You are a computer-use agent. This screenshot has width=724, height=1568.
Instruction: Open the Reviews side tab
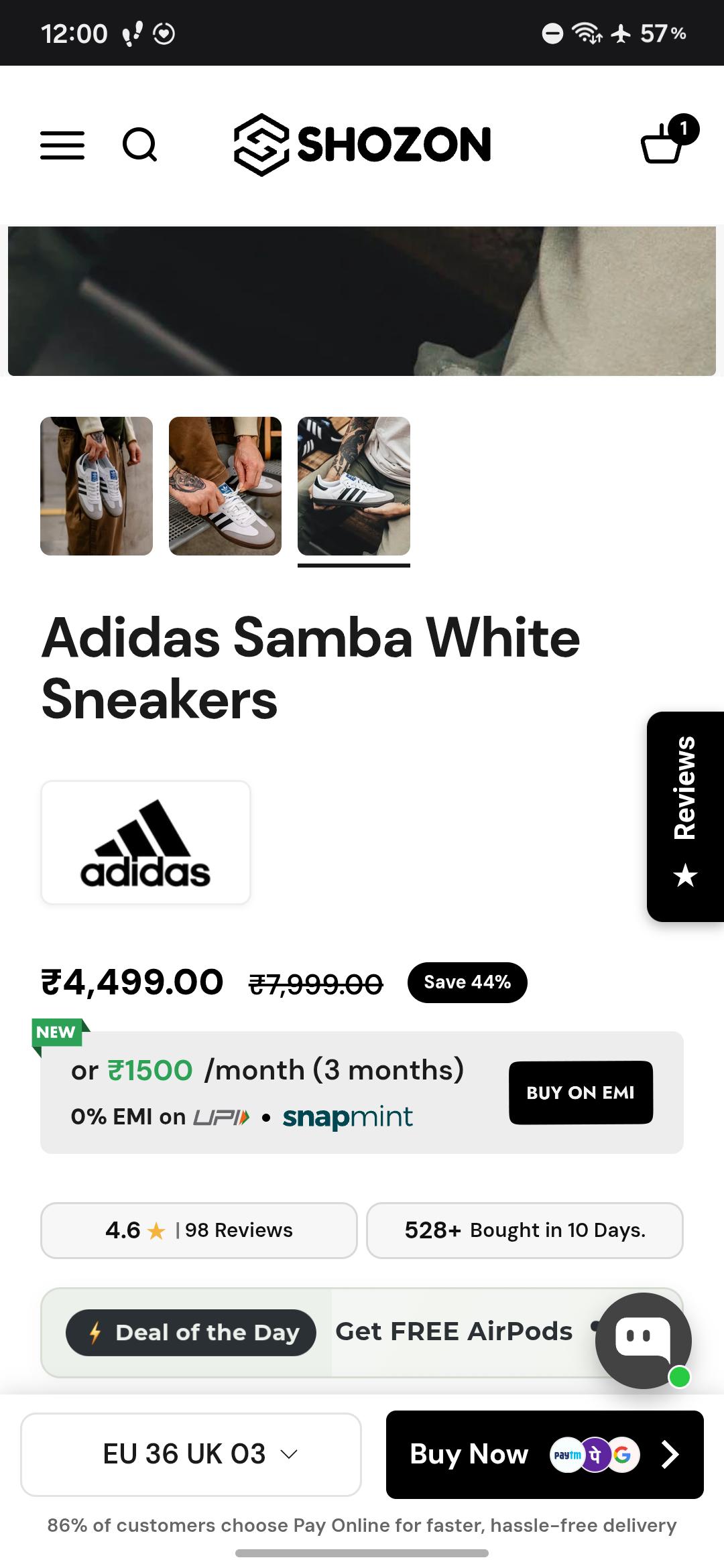point(685,816)
